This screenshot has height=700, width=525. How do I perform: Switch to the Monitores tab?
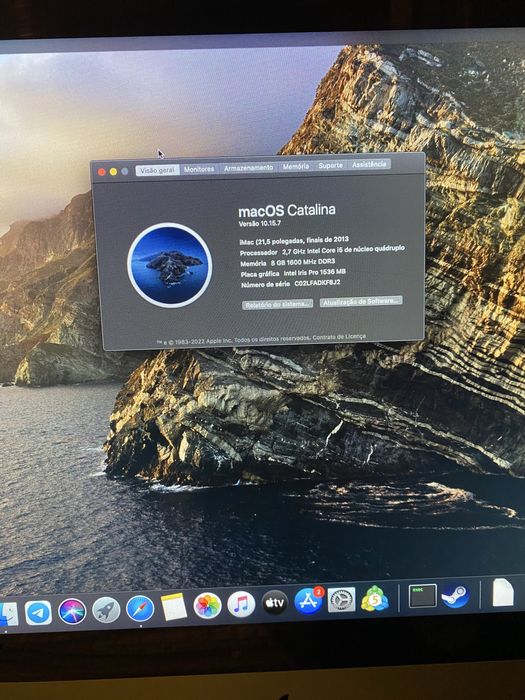(x=199, y=169)
